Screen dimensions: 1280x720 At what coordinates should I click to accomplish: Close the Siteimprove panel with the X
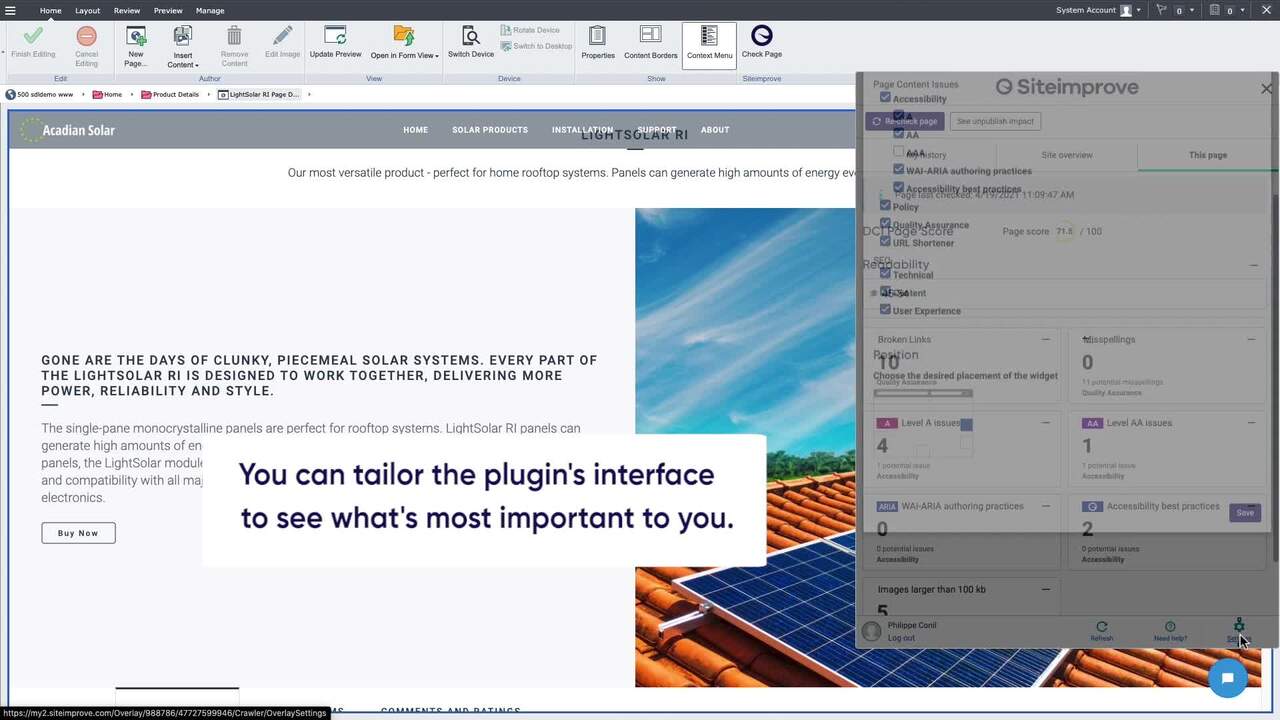point(1266,88)
